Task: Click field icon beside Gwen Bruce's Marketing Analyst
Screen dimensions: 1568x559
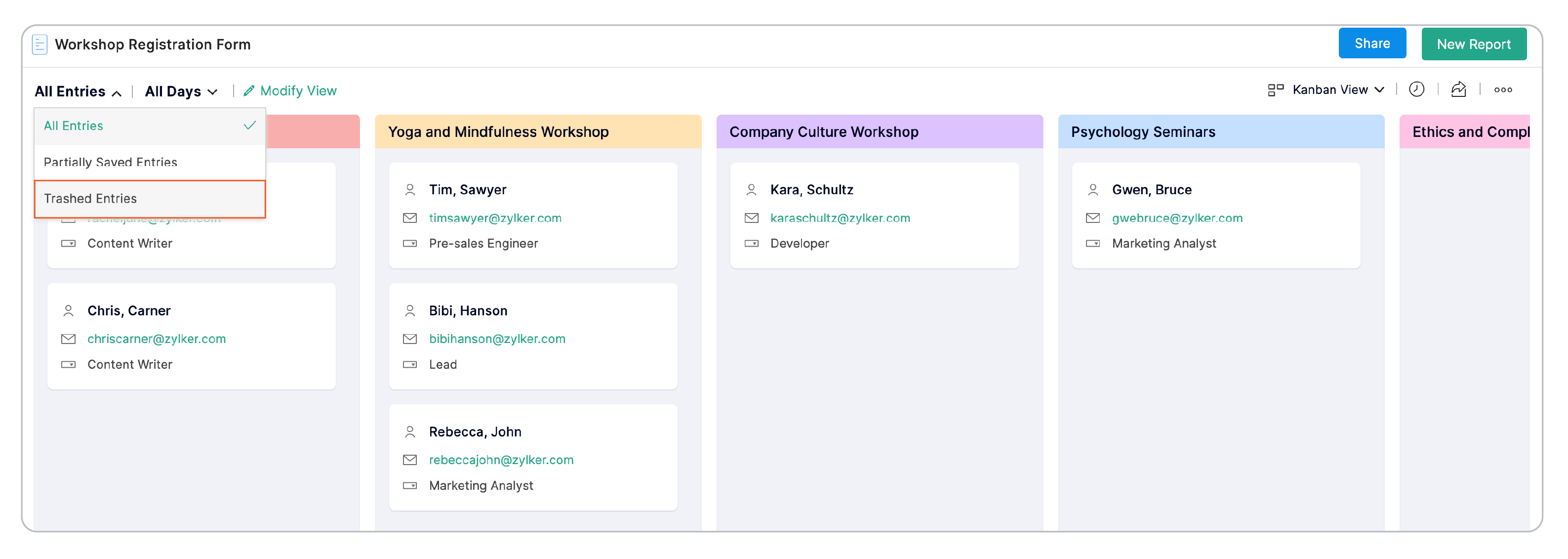Action: pos(1093,244)
